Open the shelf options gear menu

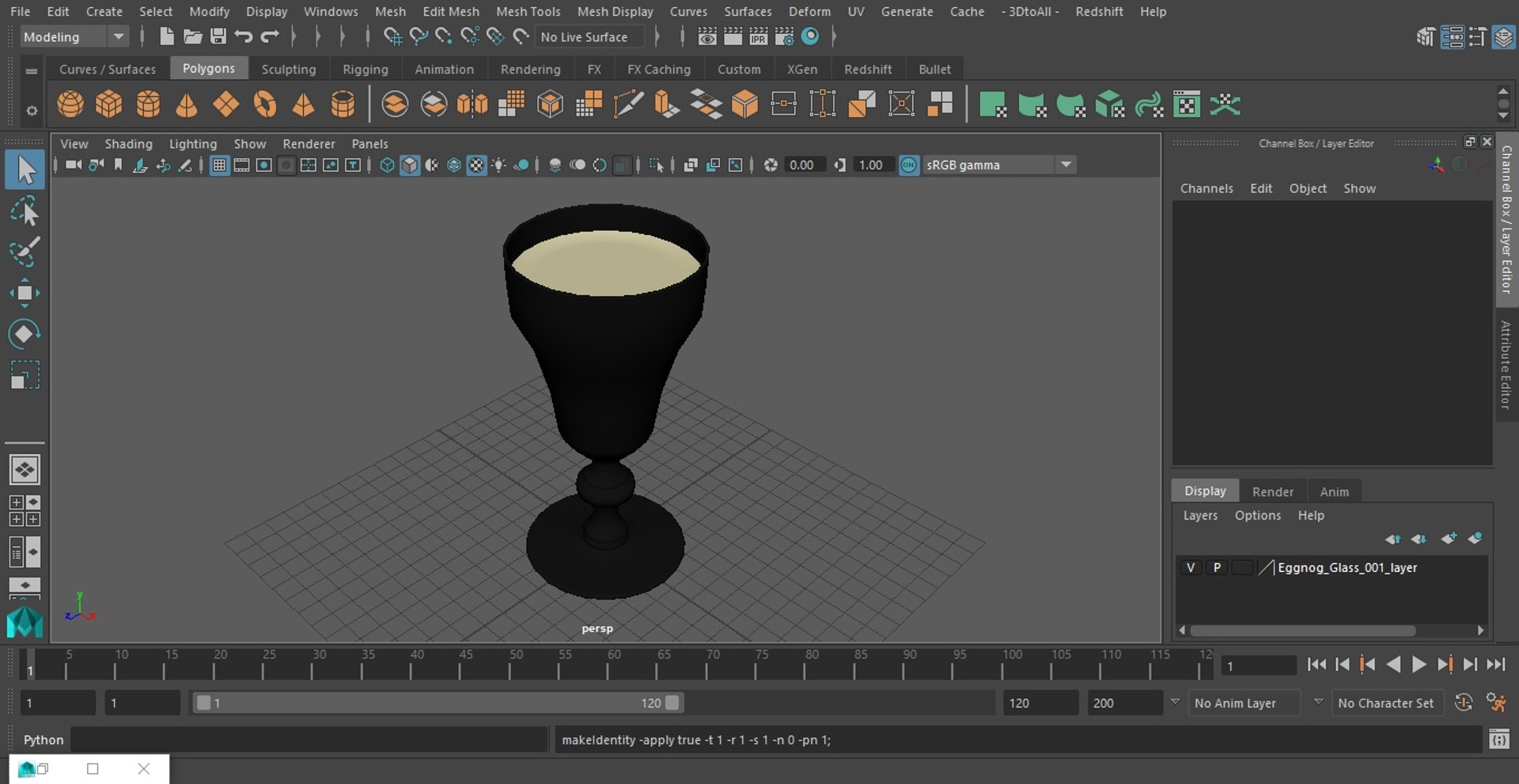pos(32,111)
